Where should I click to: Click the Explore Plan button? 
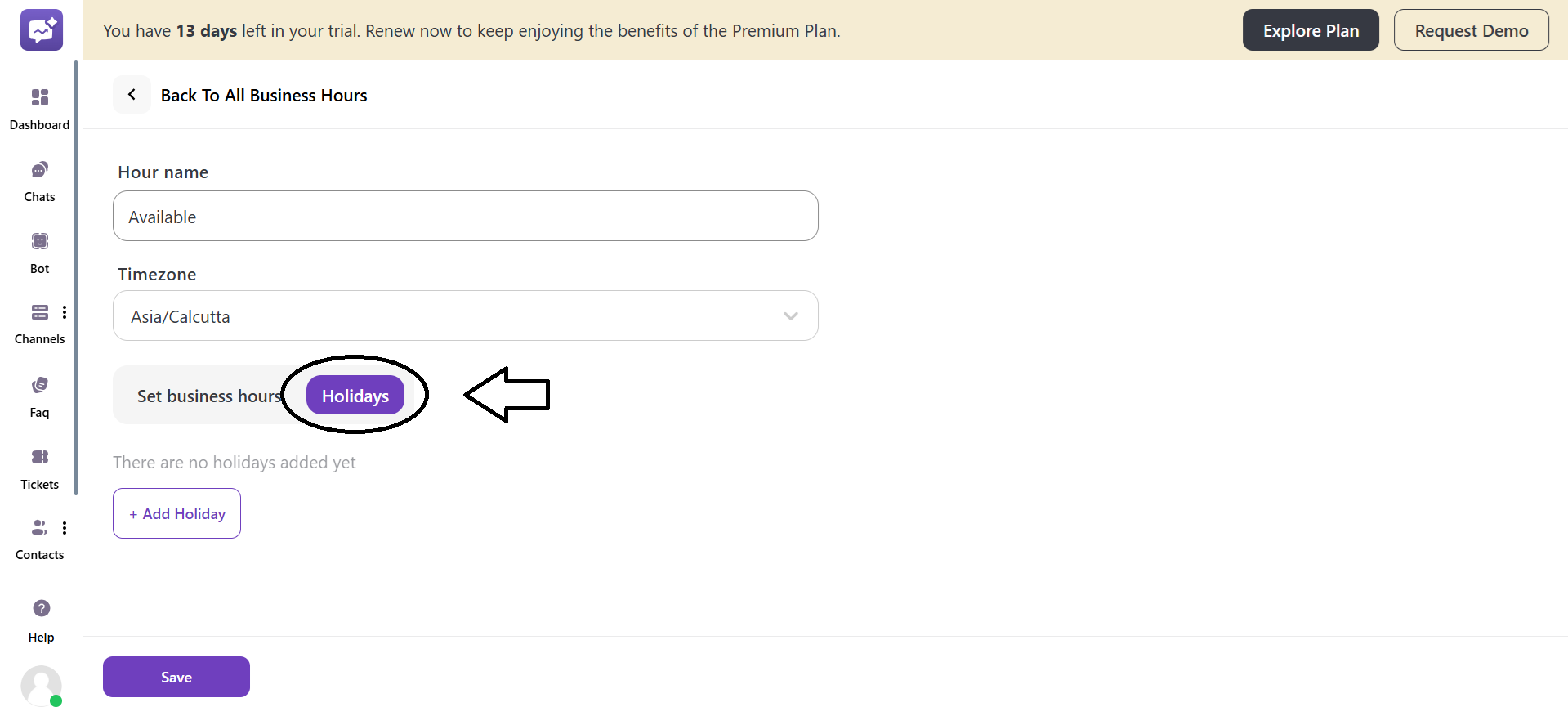pos(1310,30)
